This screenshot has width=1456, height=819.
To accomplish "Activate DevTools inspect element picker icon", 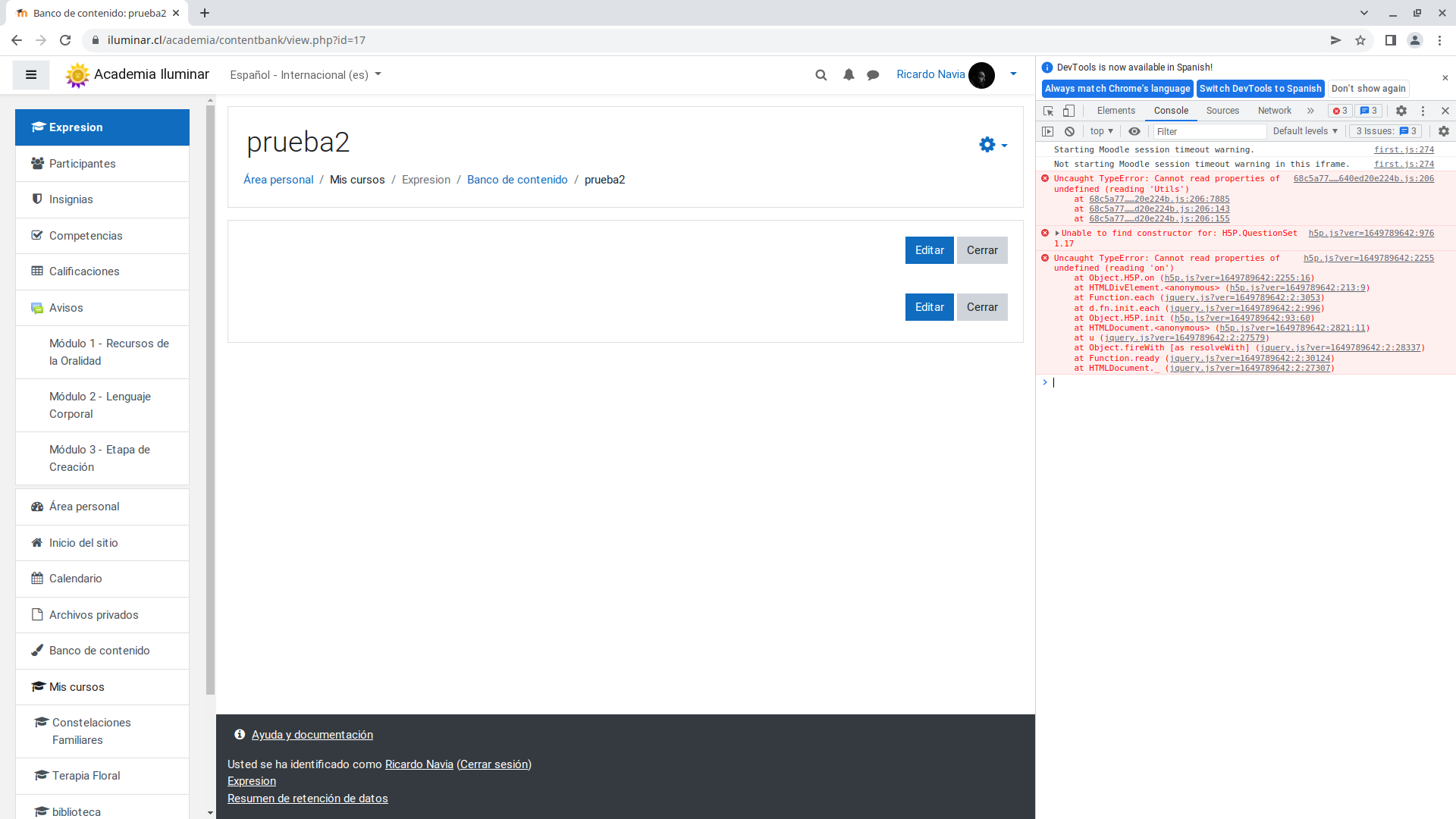I will (x=1049, y=111).
